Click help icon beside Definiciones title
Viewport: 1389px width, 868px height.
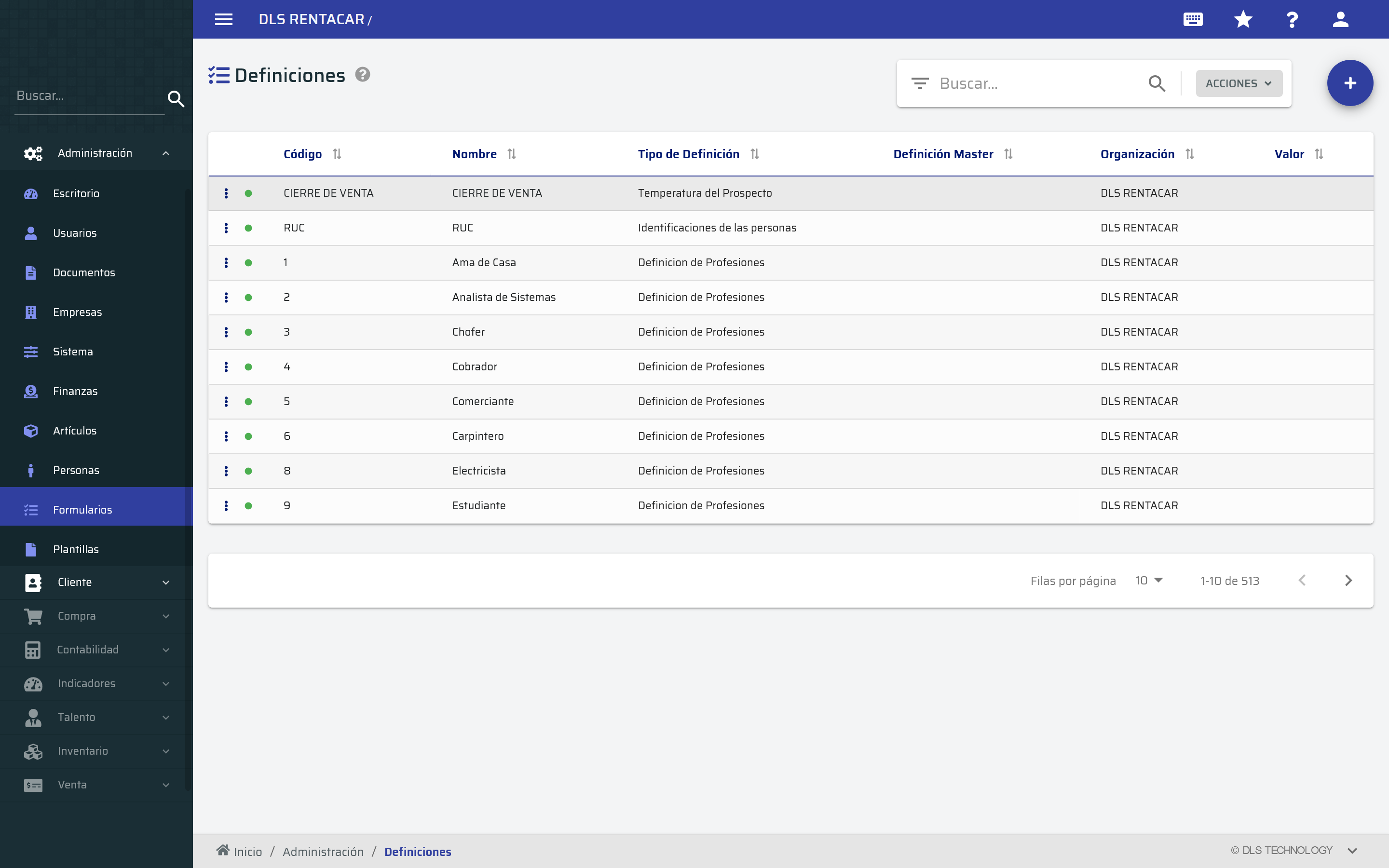[363, 75]
